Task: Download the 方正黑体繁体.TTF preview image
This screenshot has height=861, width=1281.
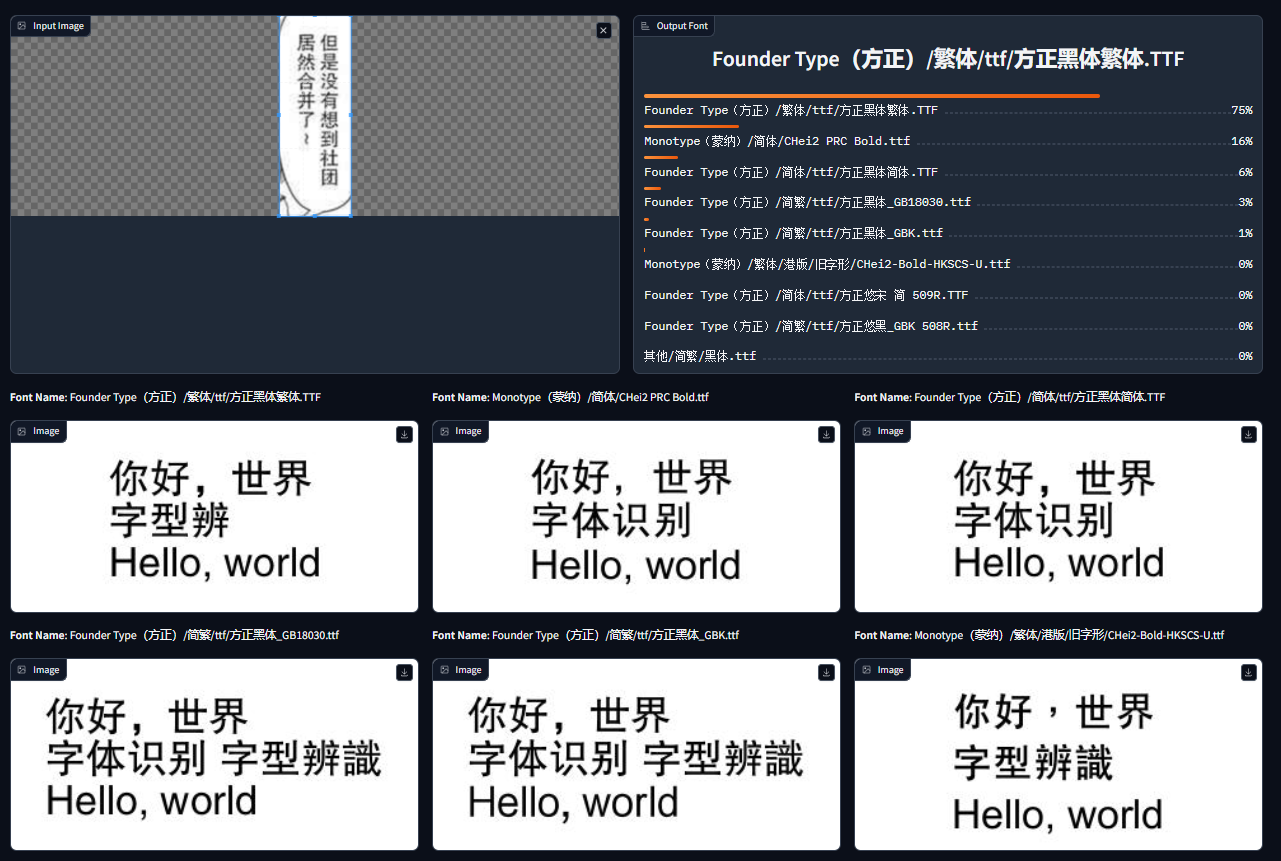Action: coord(404,434)
